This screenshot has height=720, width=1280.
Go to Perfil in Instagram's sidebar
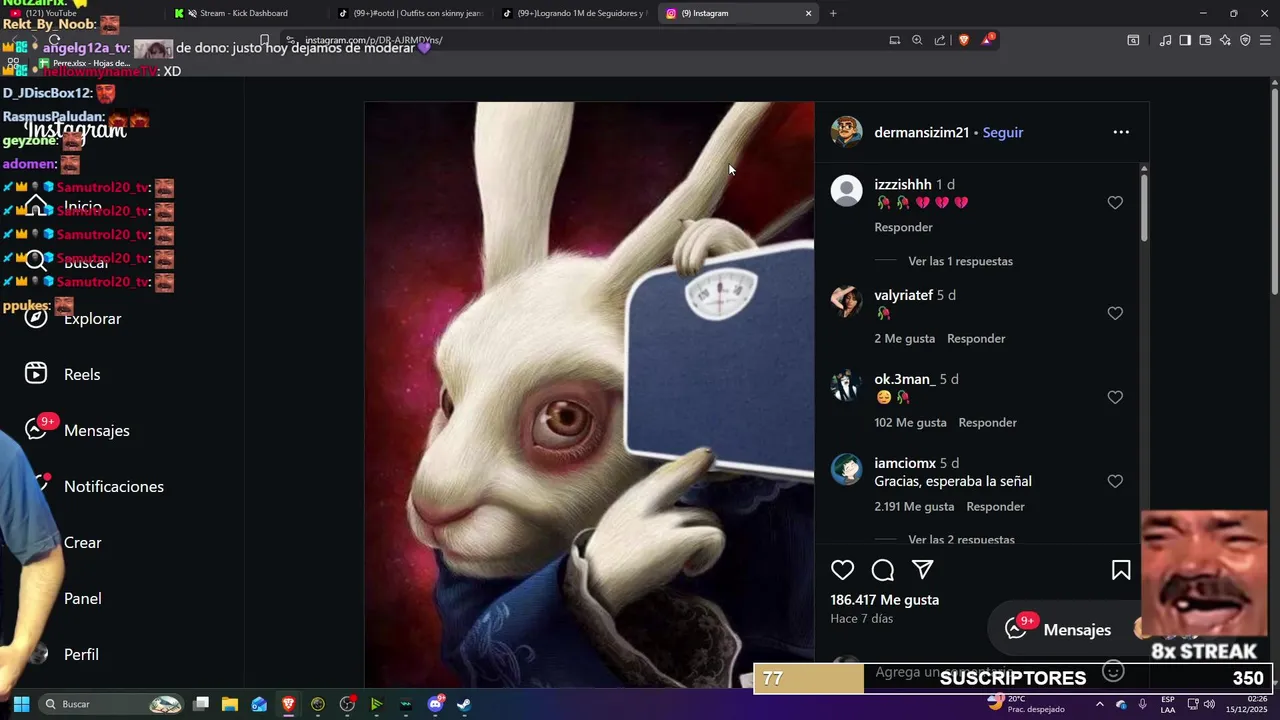[x=81, y=654]
